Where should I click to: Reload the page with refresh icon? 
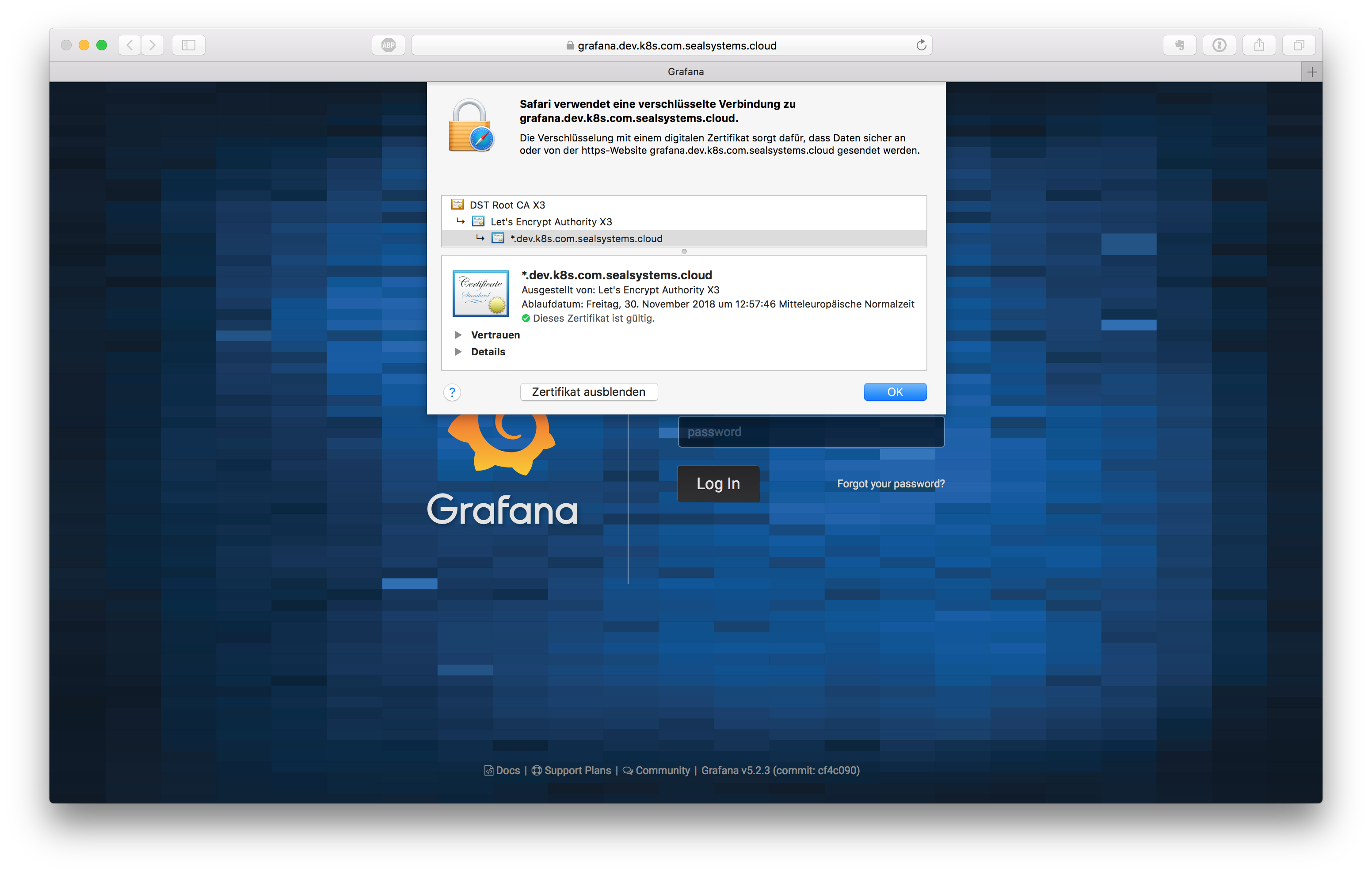click(x=921, y=45)
